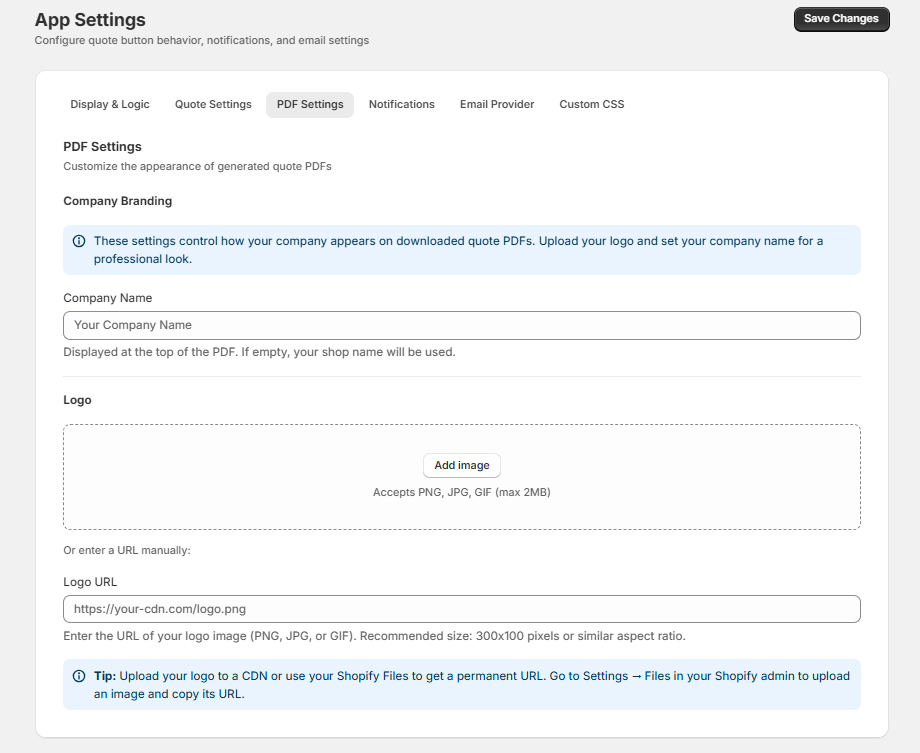
Task: Open the Quote Settings tab
Action: click(x=213, y=104)
